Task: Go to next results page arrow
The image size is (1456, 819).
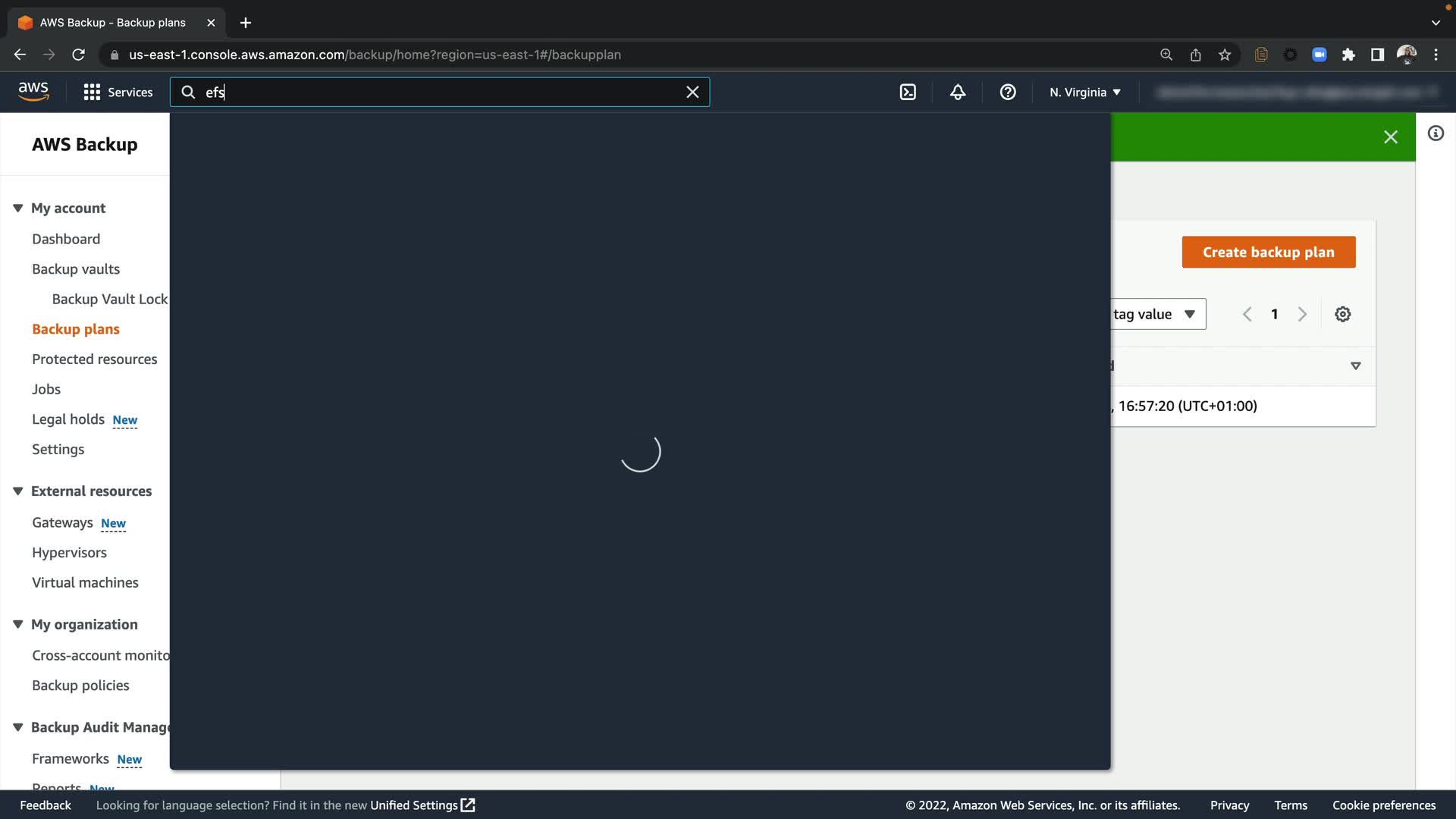Action: pos(1302,314)
